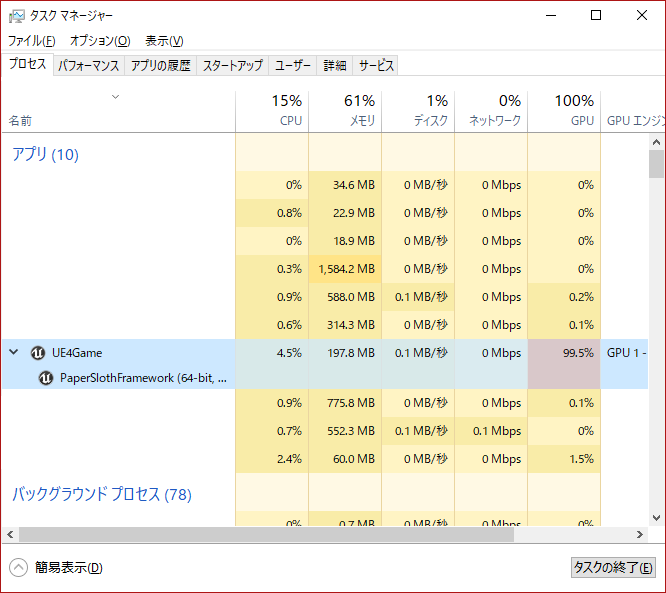Click the 1,584.2 MB memory cell
Screen dimensions: 666x593
[345, 269]
